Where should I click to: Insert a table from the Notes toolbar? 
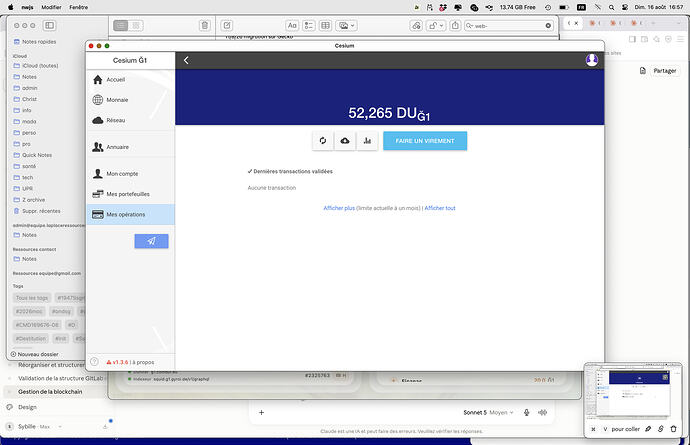(326, 26)
